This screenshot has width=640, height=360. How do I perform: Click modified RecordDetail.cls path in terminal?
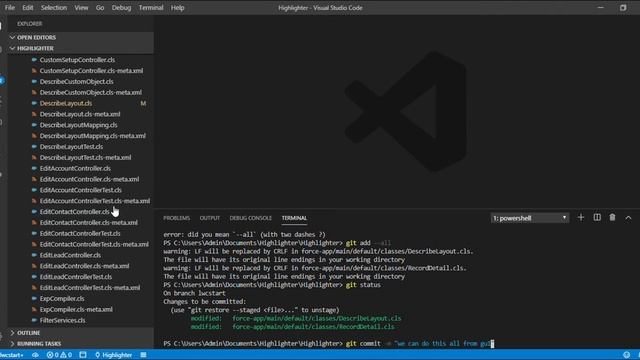(313, 327)
